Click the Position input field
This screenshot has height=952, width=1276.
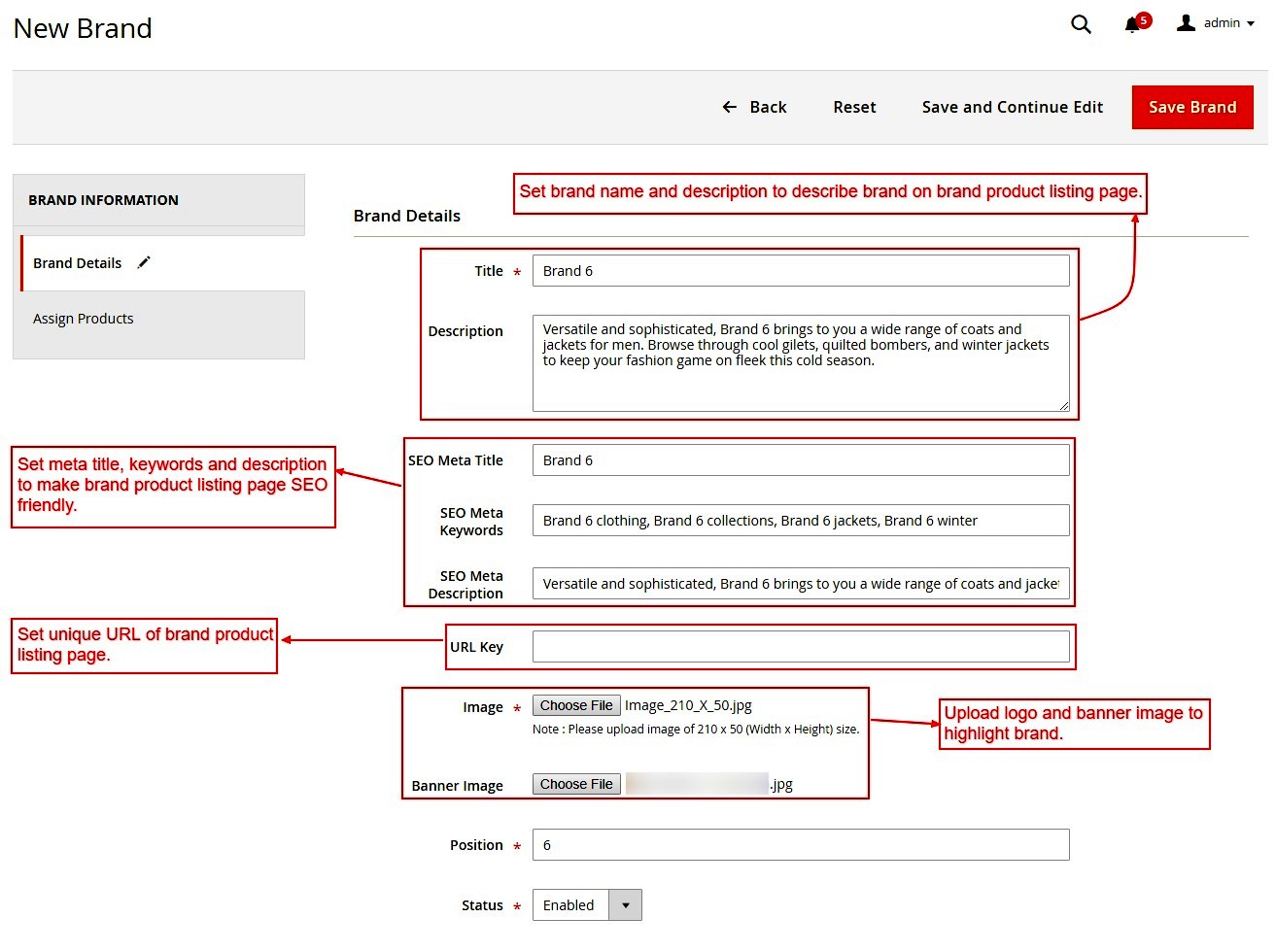(x=800, y=845)
